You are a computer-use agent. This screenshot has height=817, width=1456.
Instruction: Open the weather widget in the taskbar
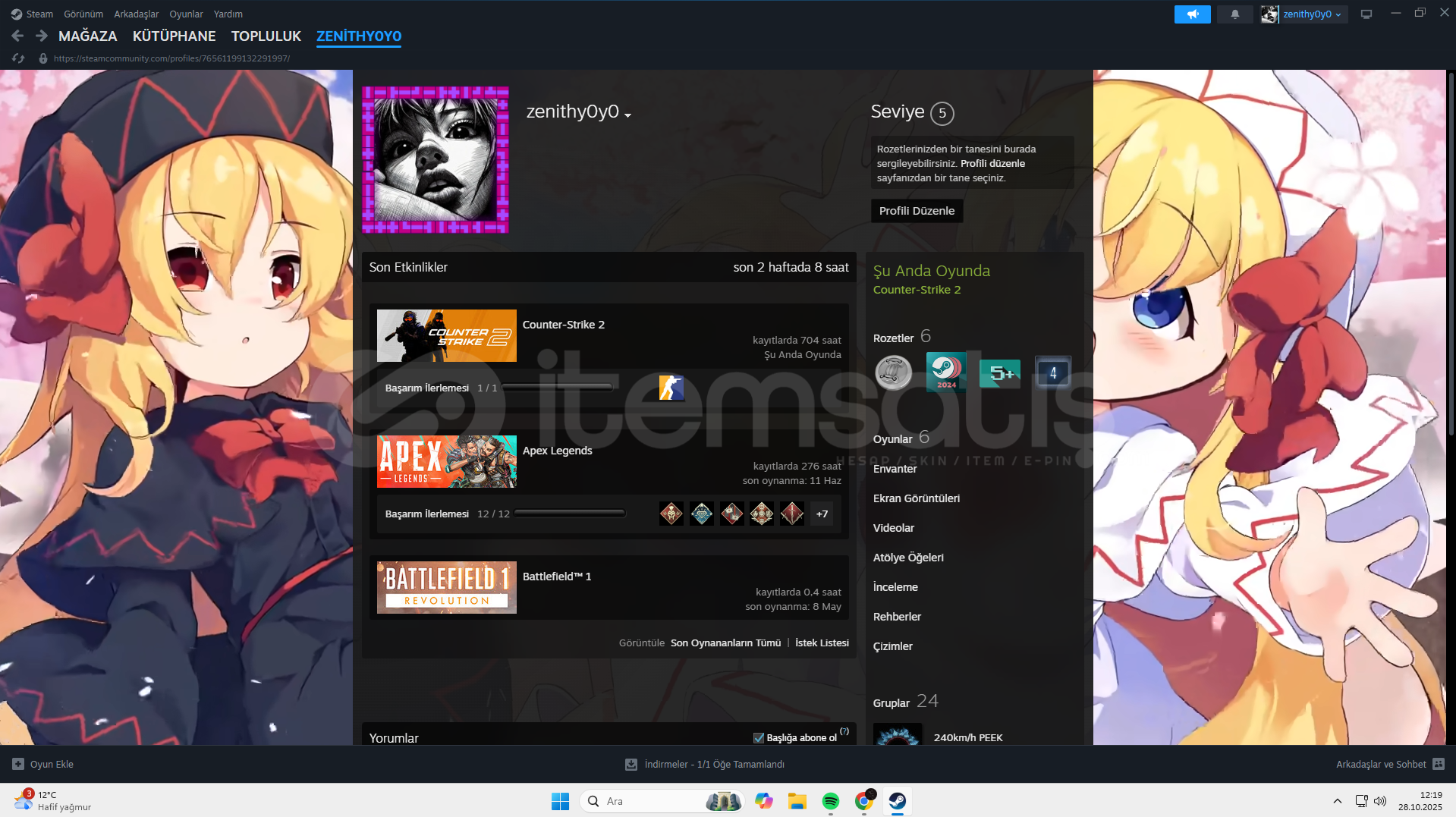pyautogui.click(x=52, y=800)
